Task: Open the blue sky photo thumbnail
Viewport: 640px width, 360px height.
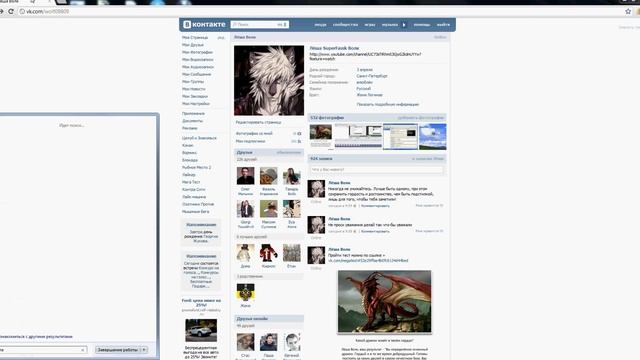Action: [x=433, y=137]
